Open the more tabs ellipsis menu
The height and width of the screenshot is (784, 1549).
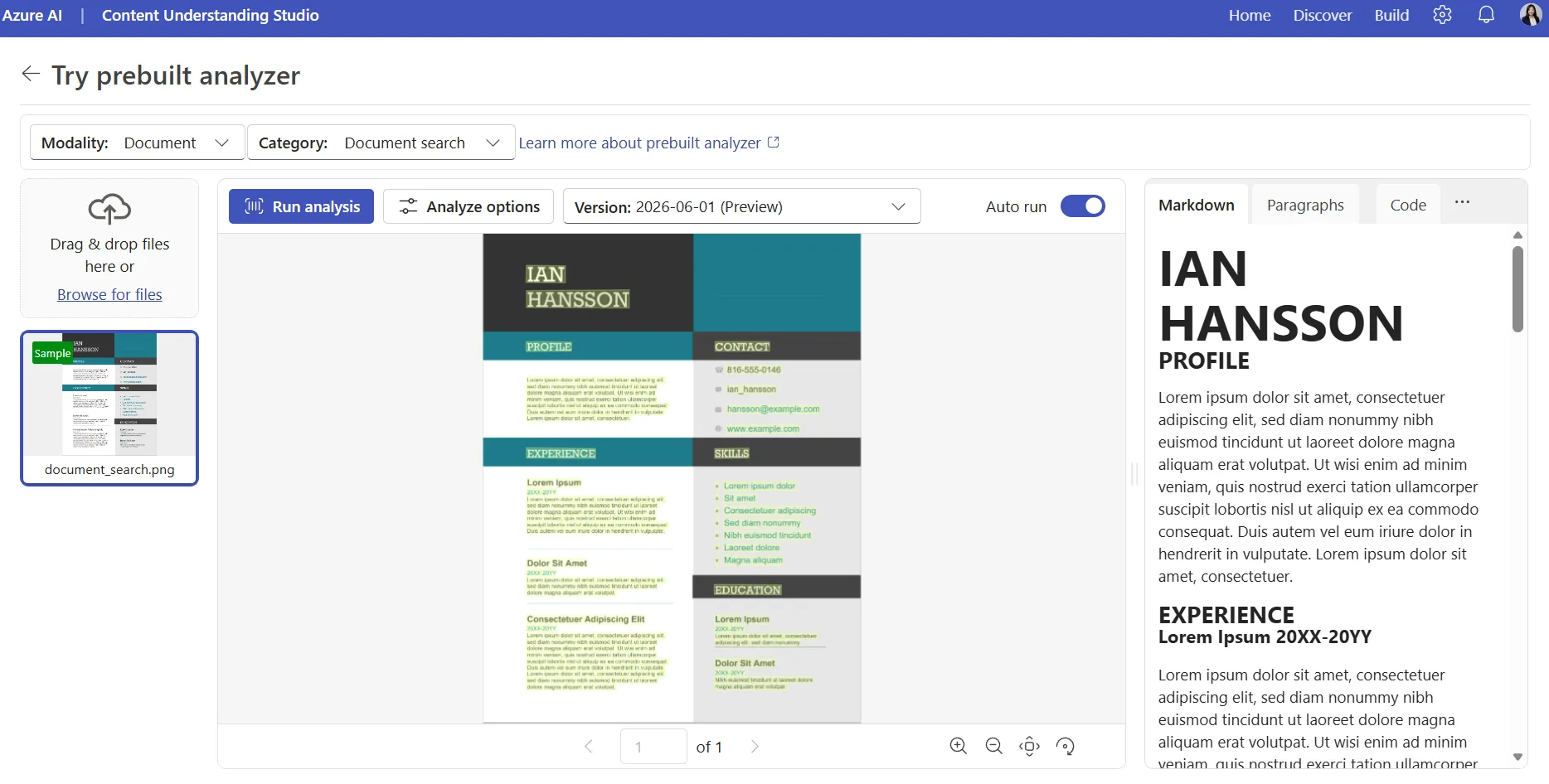(1462, 202)
